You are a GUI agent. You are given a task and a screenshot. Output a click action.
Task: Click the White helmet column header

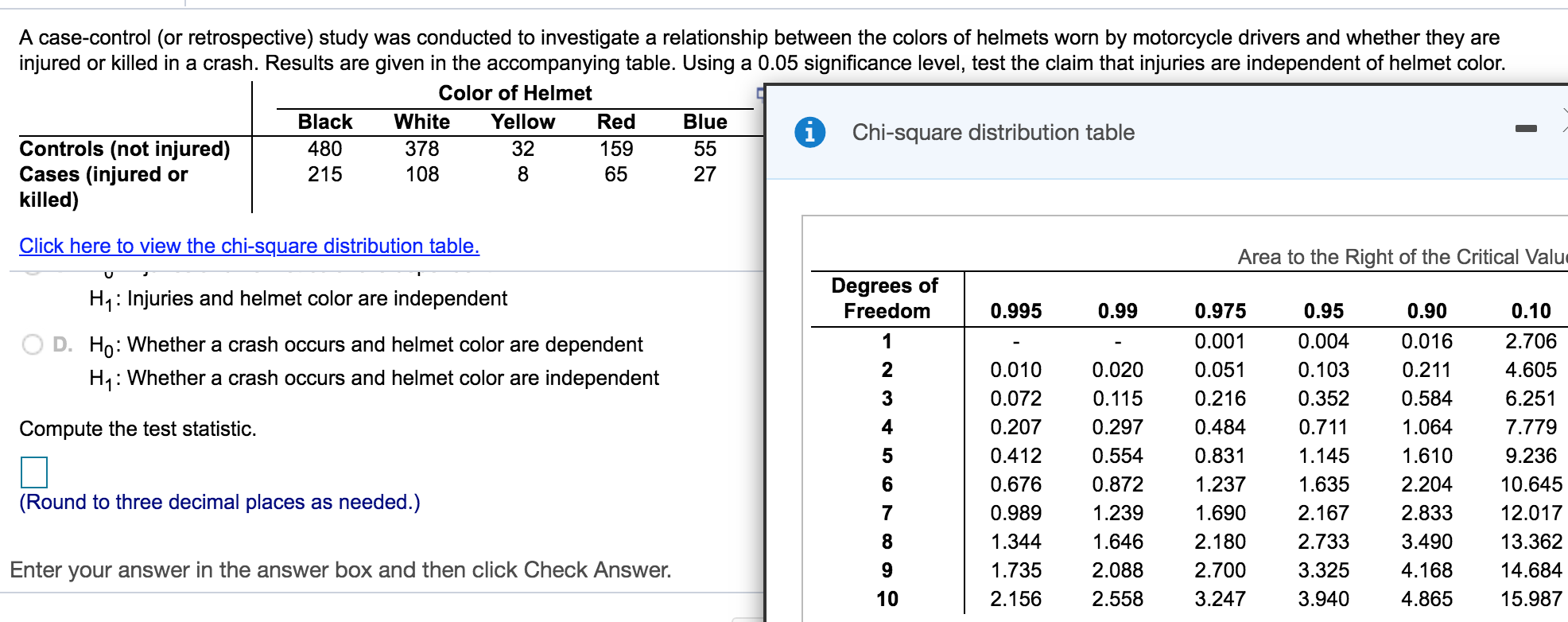422,122
